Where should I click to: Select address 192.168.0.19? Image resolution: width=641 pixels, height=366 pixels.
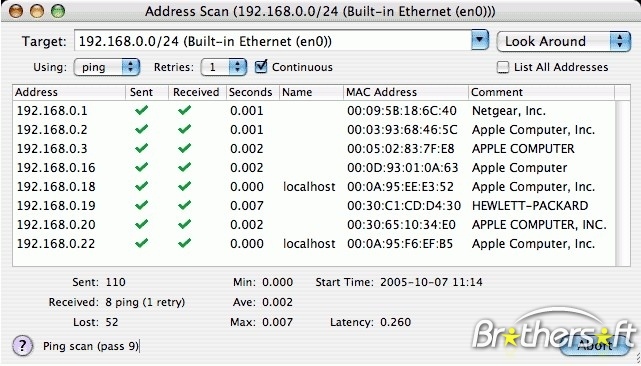pyautogui.click(x=56, y=205)
